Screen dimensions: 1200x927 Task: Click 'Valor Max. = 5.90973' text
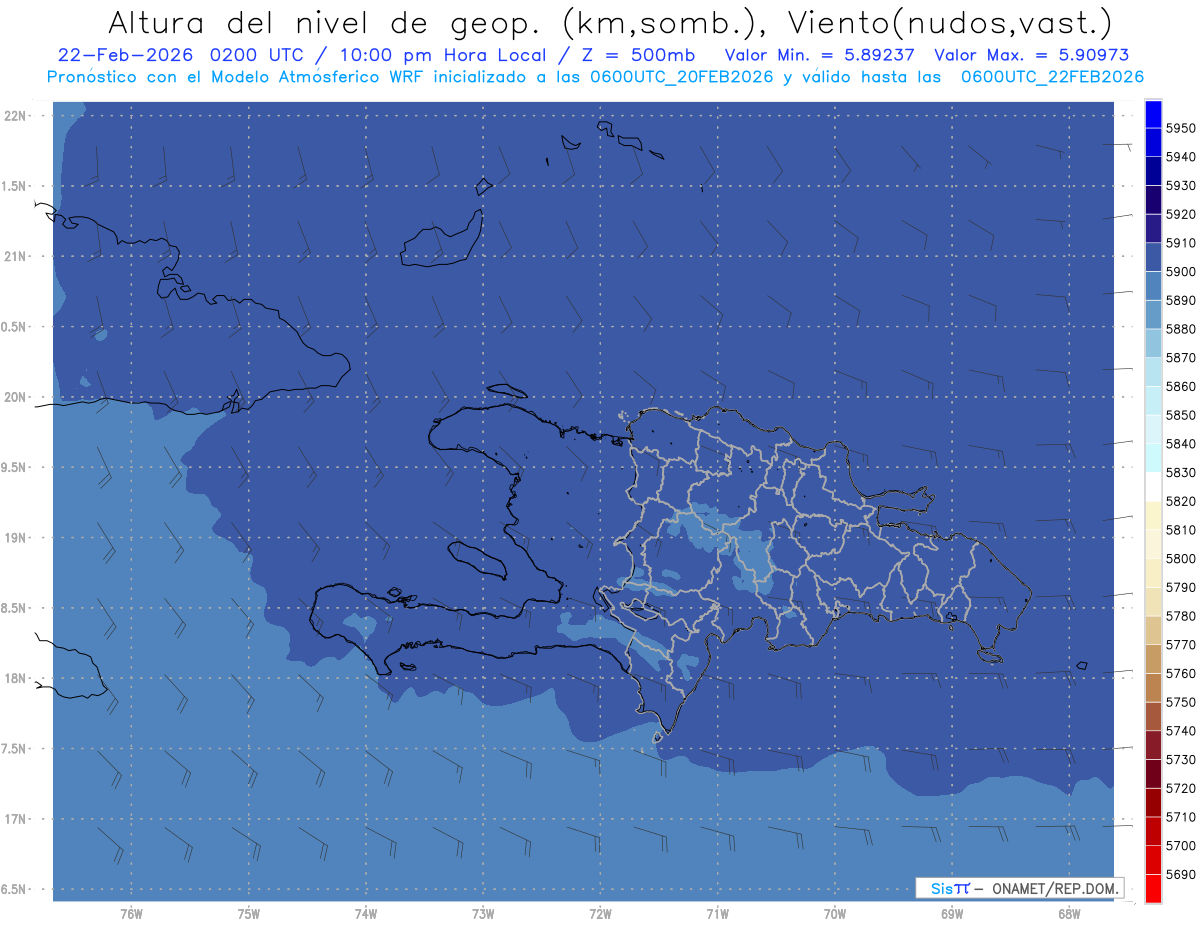1031,55
